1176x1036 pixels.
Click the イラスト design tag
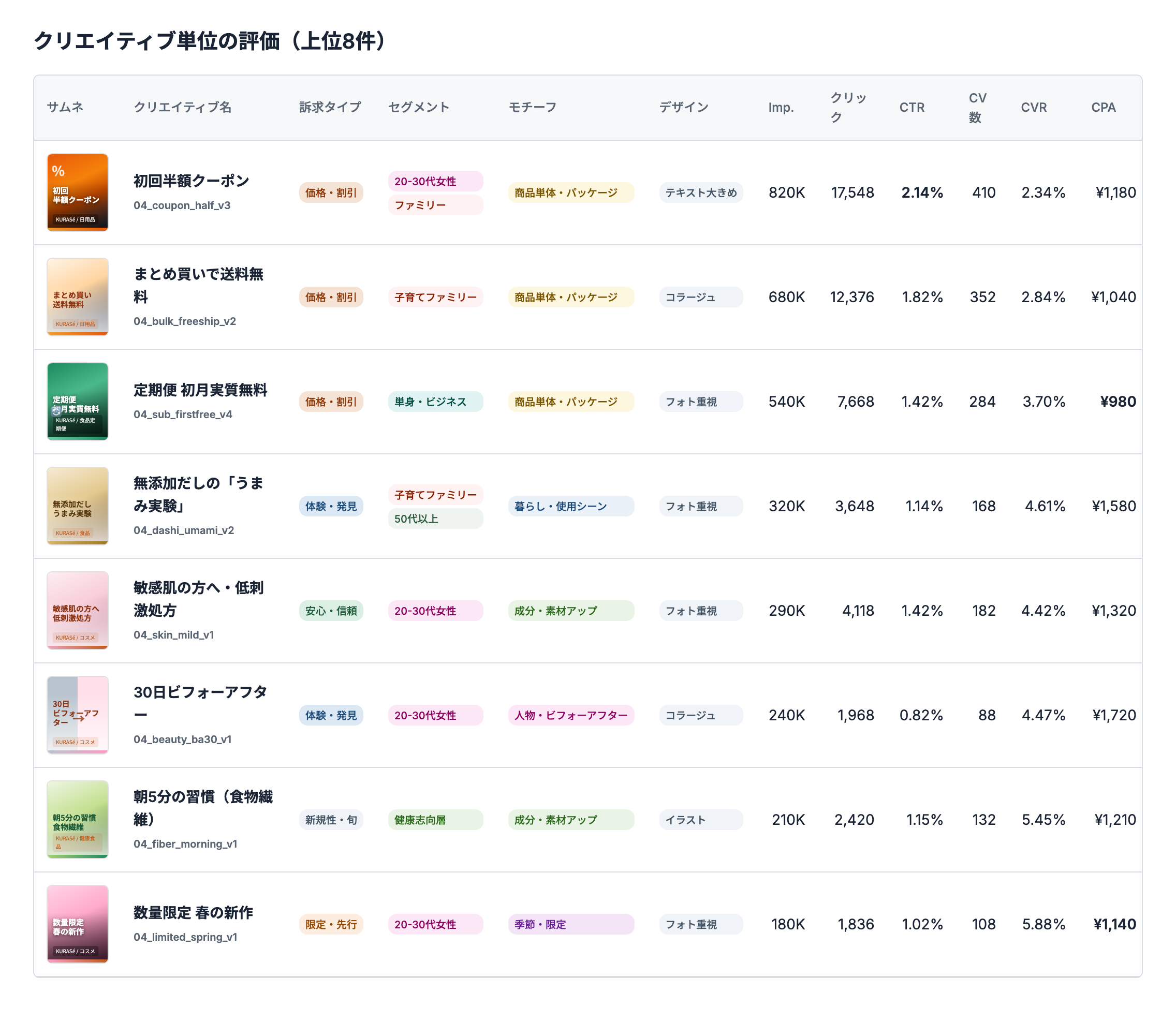(701, 820)
